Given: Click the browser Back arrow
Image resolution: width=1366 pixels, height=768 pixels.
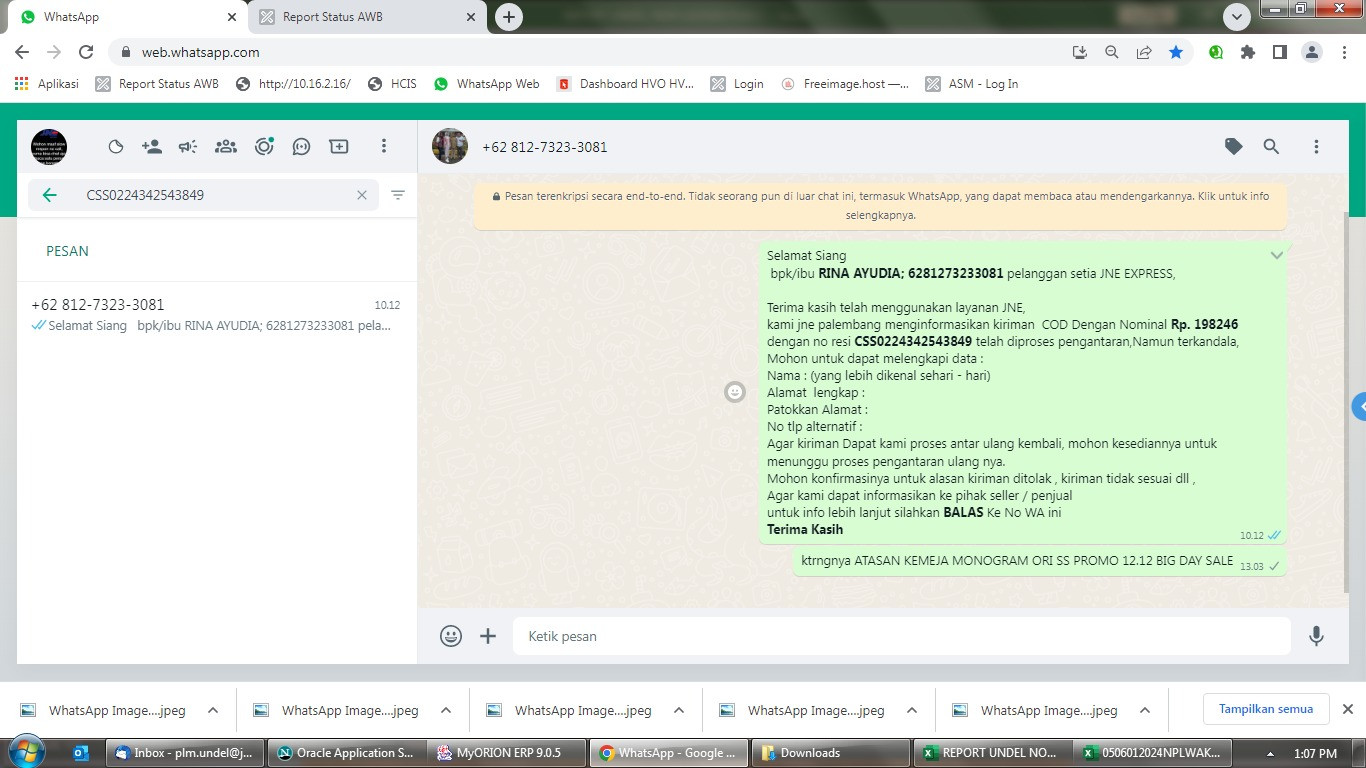Looking at the screenshot, I should [x=22, y=52].
